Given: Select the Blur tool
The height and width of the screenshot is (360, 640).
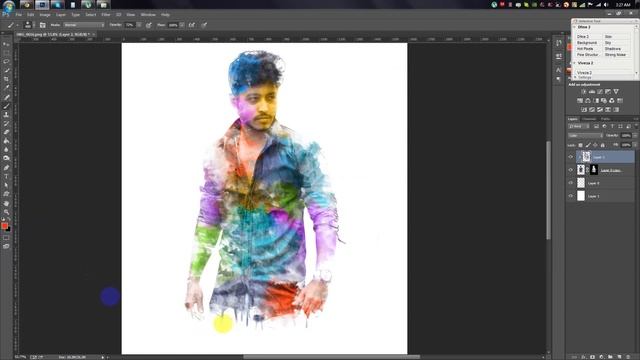Looking at the screenshot, I should click(x=6, y=150).
